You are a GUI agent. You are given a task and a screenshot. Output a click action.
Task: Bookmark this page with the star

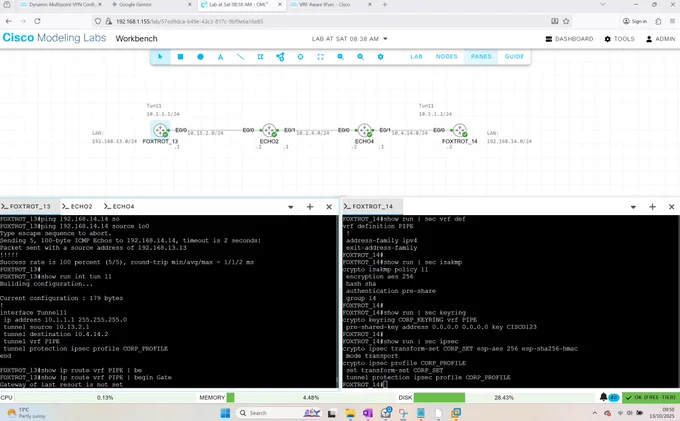pyautogui.click(x=566, y=21)
